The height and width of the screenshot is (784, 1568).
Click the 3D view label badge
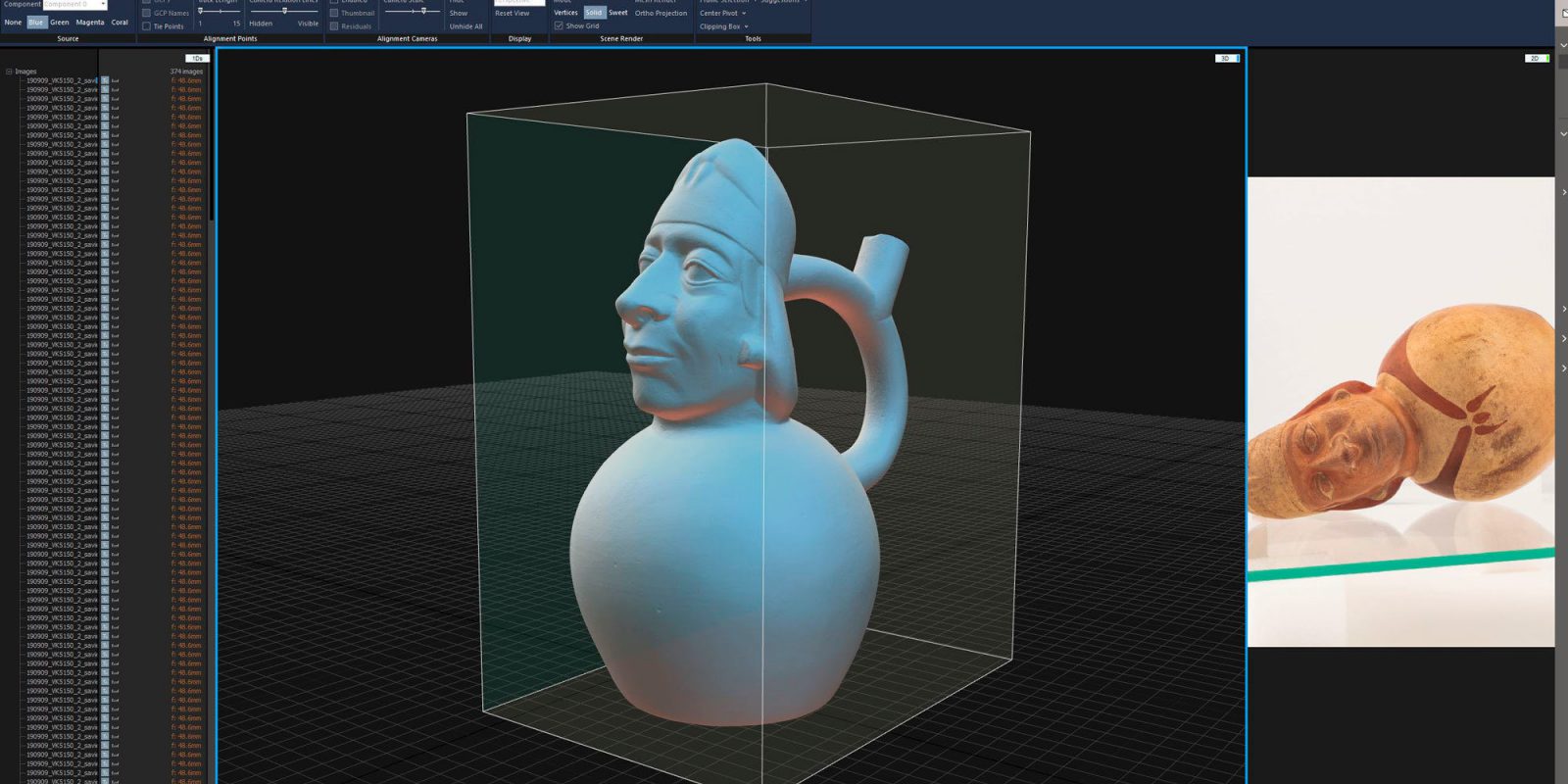[x=1225, y=59]
